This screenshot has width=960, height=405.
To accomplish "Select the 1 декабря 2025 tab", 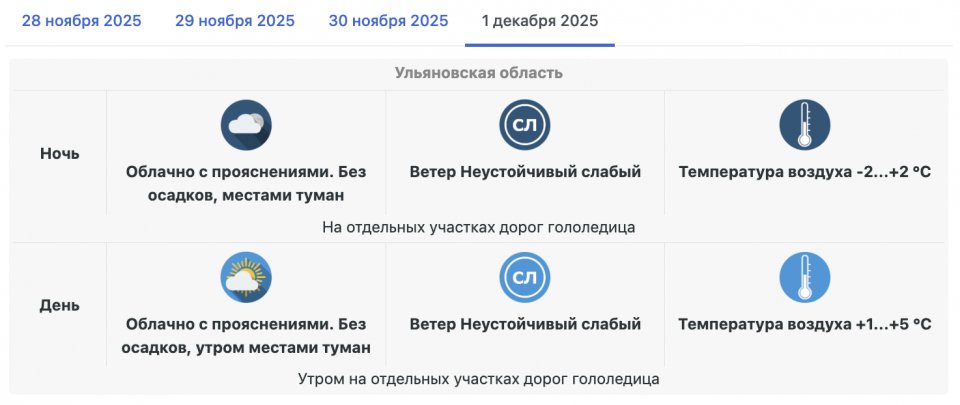I will [539, 21].
